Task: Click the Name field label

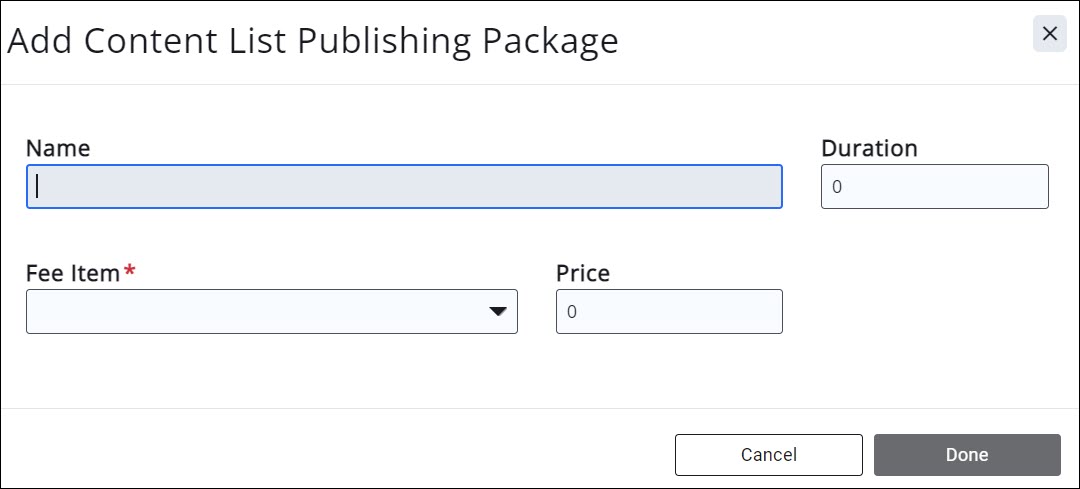Action: point(58,149)
